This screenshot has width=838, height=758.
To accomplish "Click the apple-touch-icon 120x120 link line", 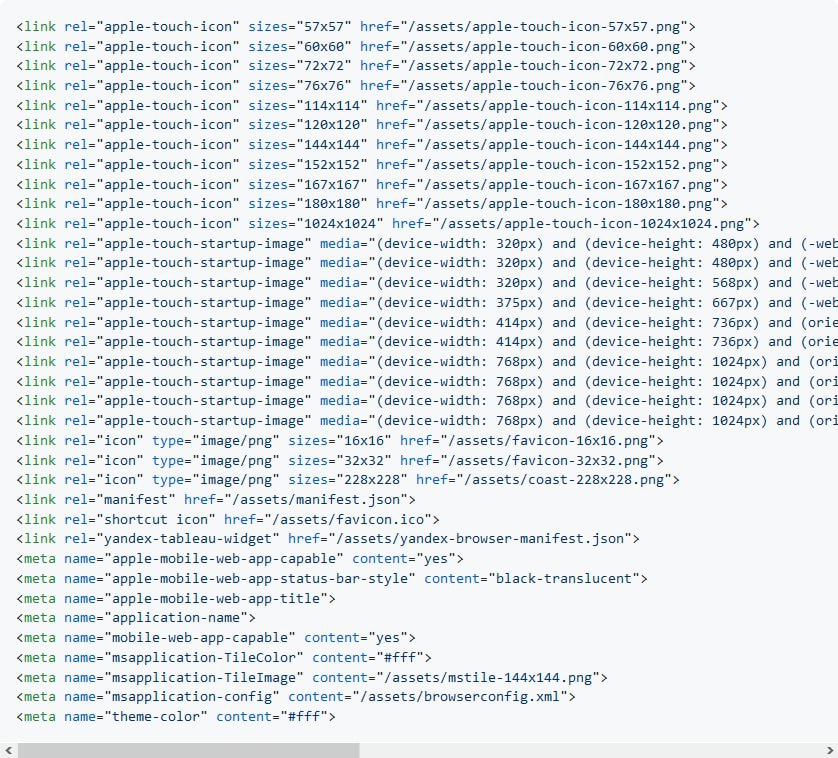I will click(372, 125).
